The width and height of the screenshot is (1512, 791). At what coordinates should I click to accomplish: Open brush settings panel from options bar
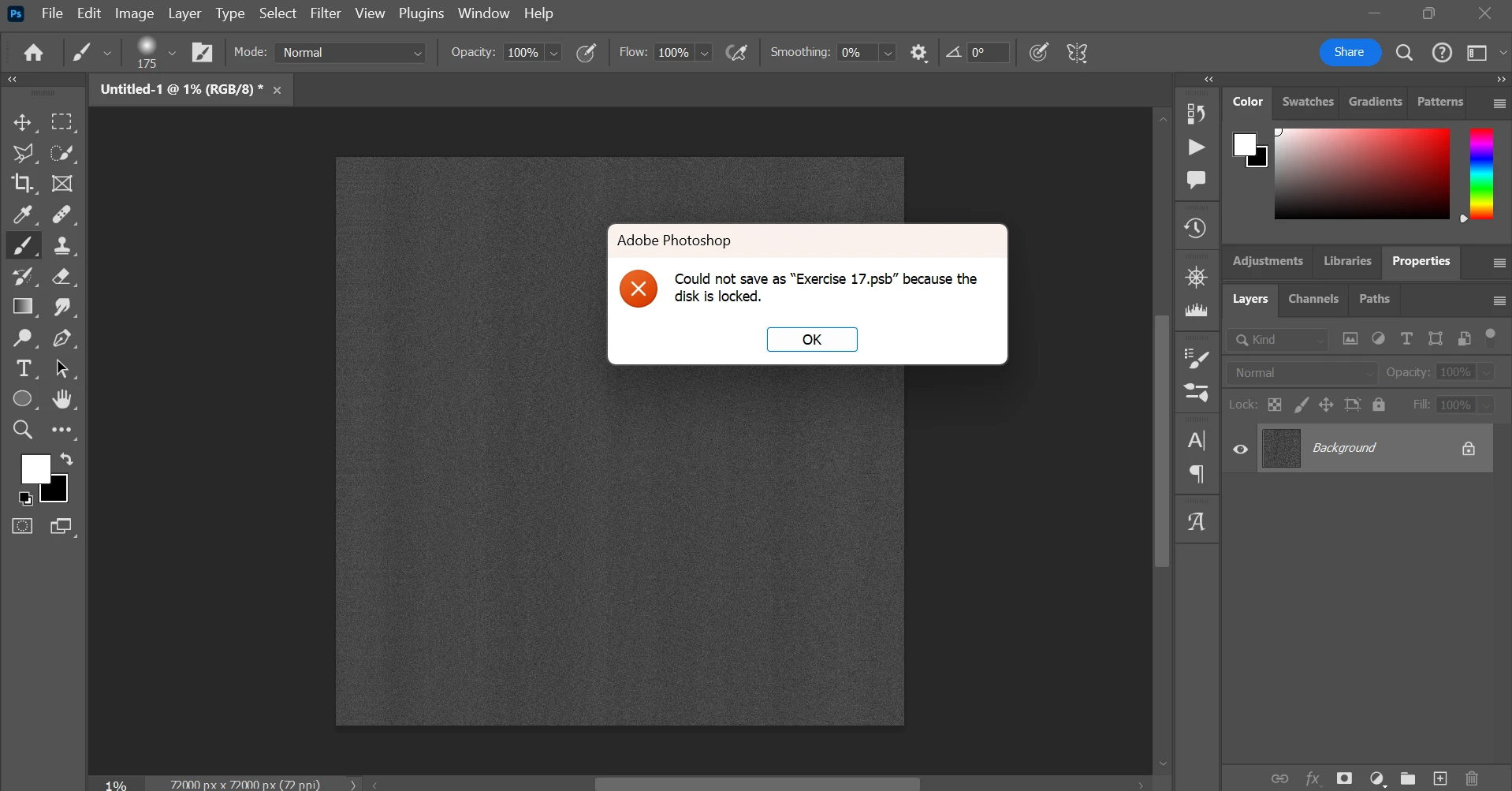pos(203,53)
